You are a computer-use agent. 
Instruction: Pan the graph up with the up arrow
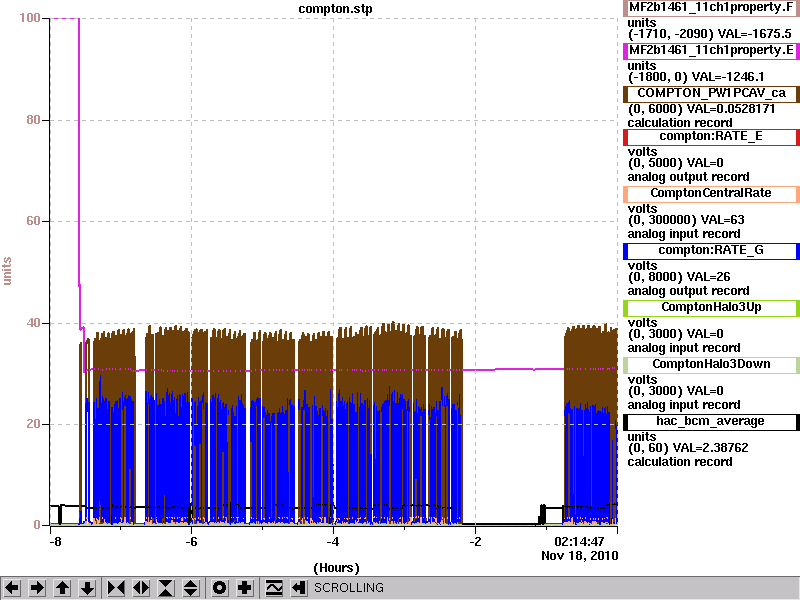point(62,588)
